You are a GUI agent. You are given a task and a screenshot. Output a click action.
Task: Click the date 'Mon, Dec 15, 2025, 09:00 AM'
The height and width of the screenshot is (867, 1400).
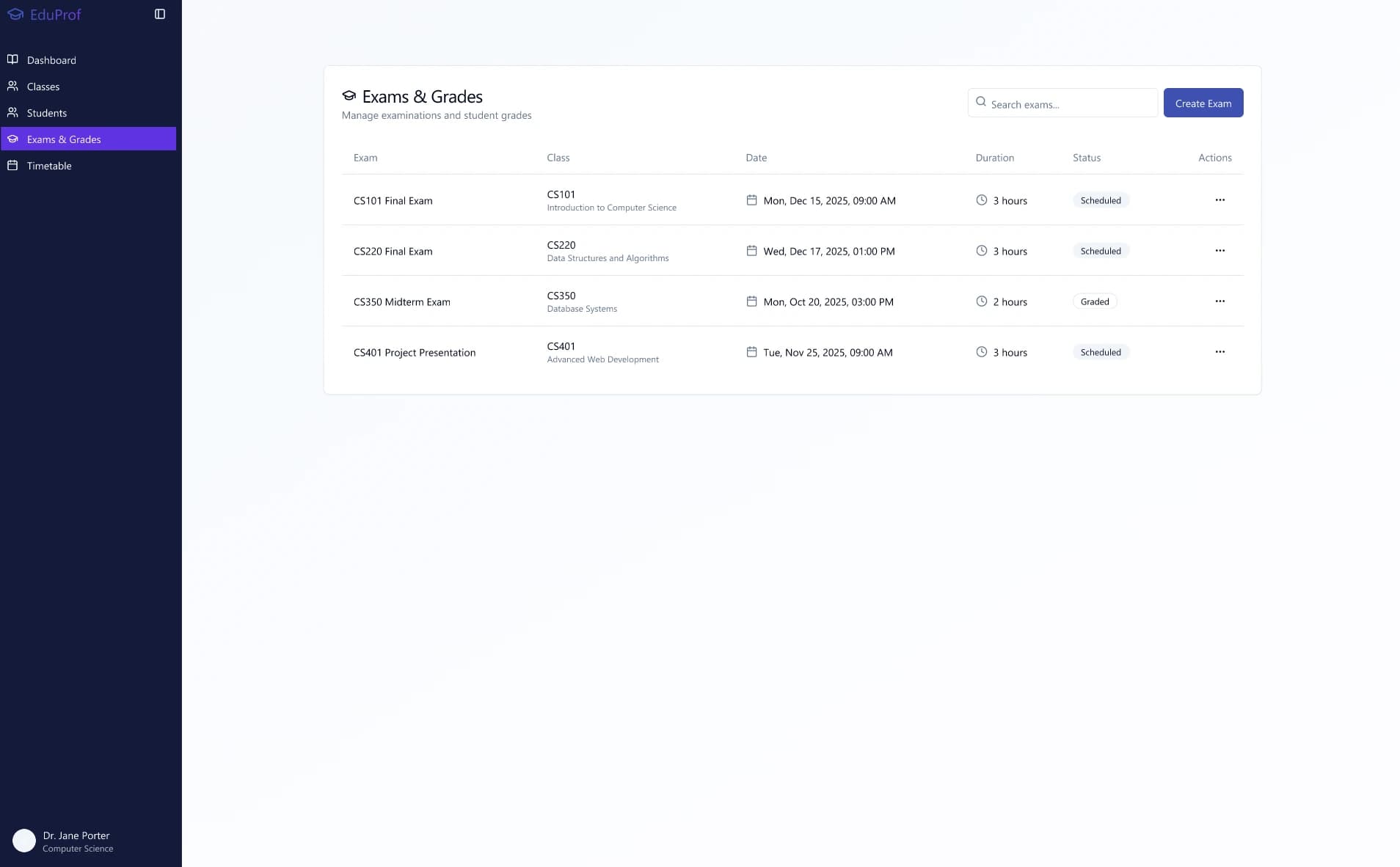[x=829, y=200]
